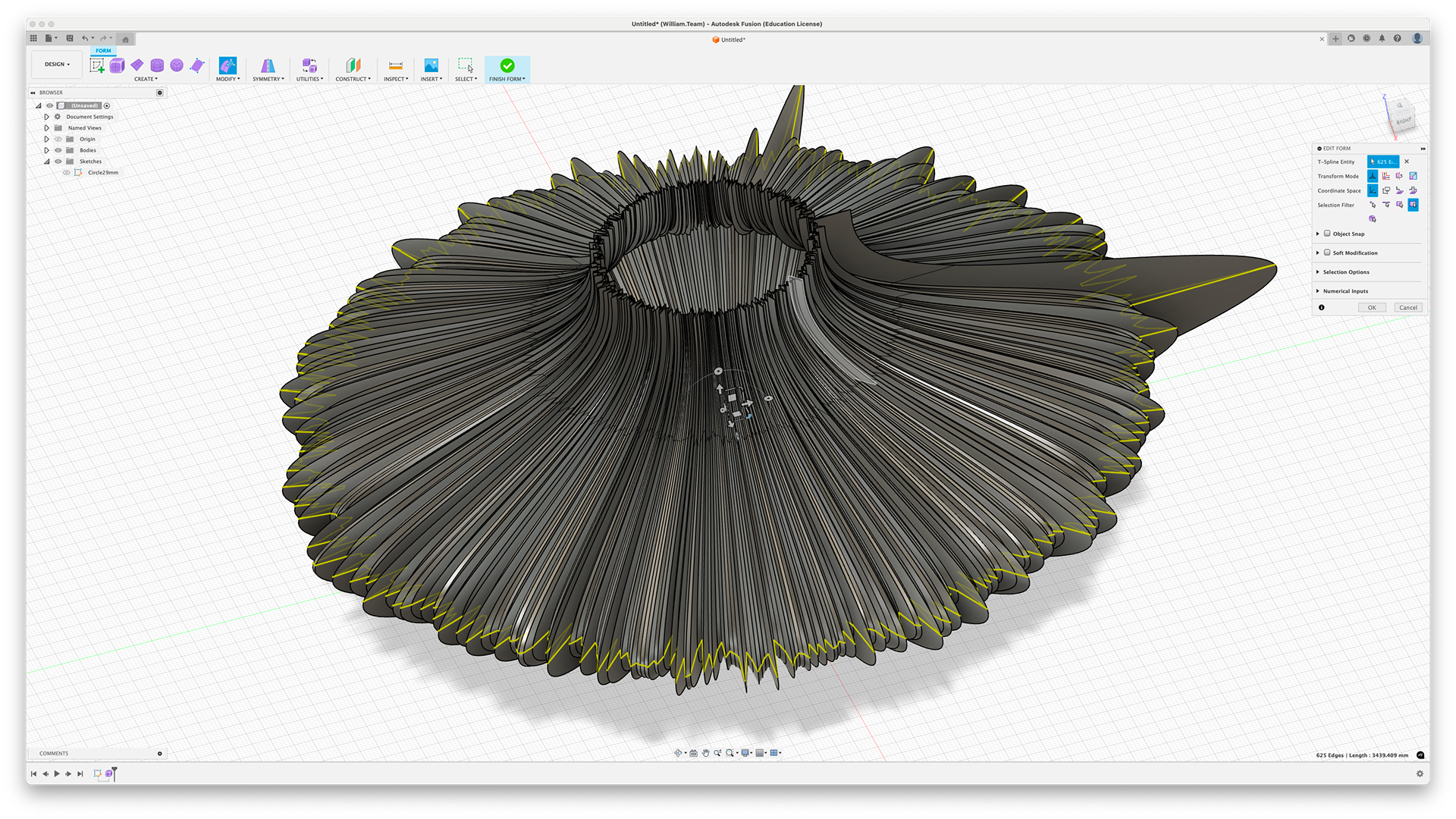This screenshot has width=1456, height=819.
Task: Click the Mirror symmetry icon
Action: click(x=268, y=66)
